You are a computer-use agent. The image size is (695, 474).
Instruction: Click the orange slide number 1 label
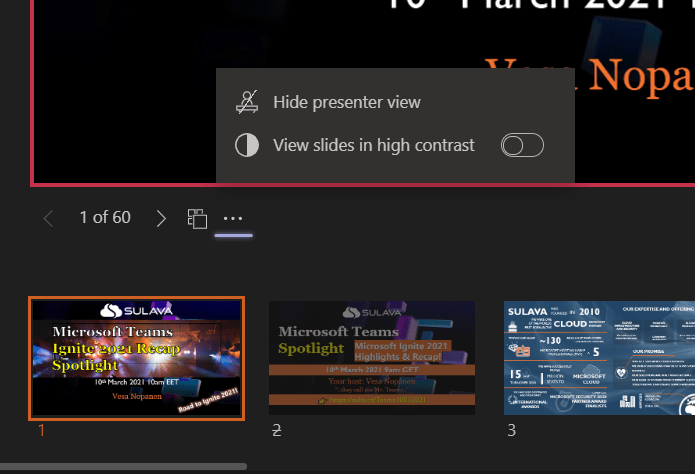(41, 430)
